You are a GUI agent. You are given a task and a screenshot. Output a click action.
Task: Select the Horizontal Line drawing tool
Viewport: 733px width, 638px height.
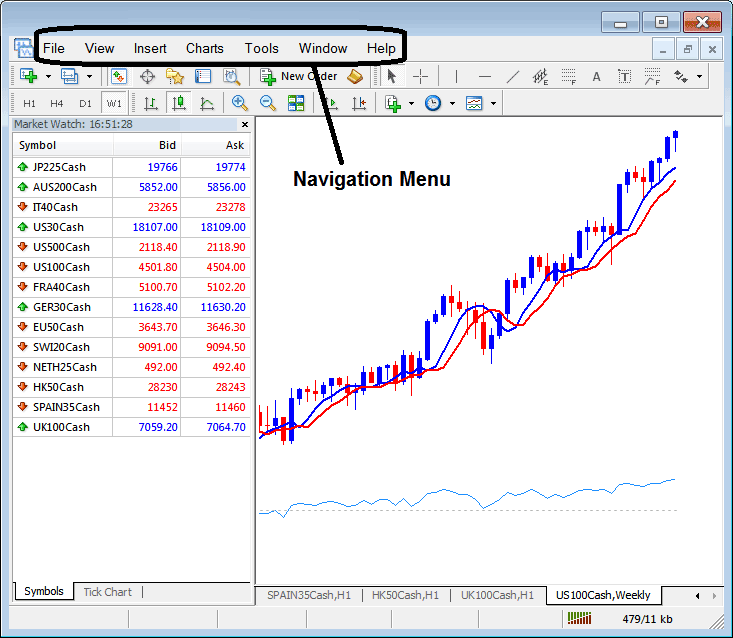click(485, 76)
